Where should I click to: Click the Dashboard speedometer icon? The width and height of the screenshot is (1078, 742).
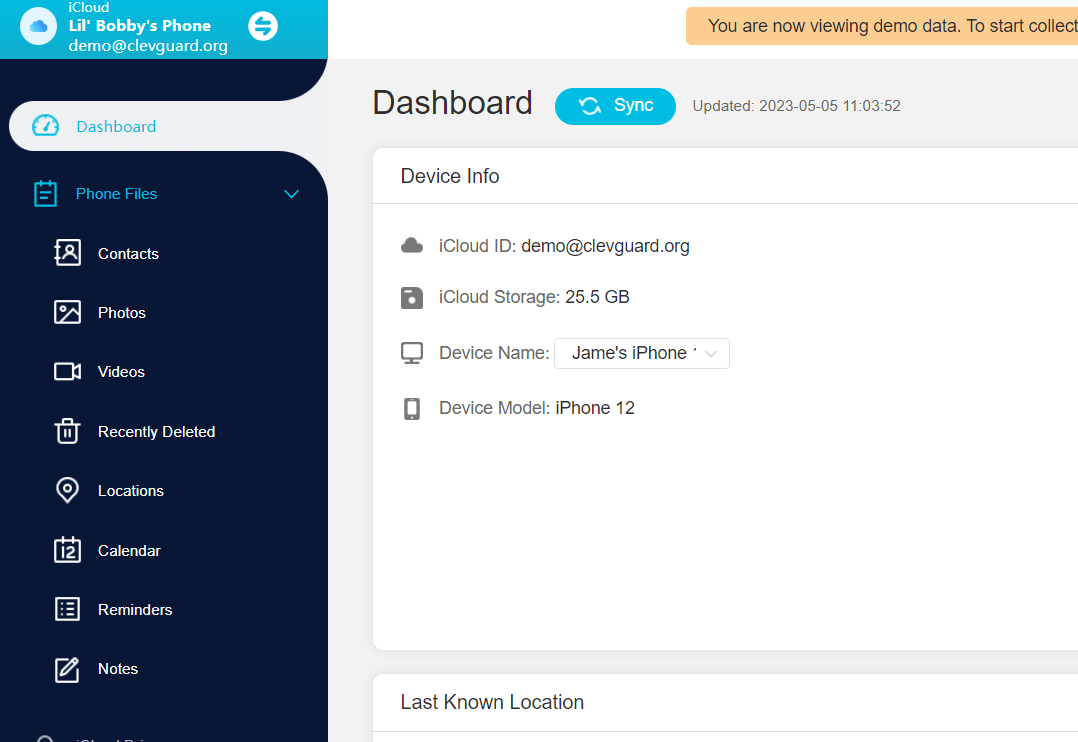(45, 126)
